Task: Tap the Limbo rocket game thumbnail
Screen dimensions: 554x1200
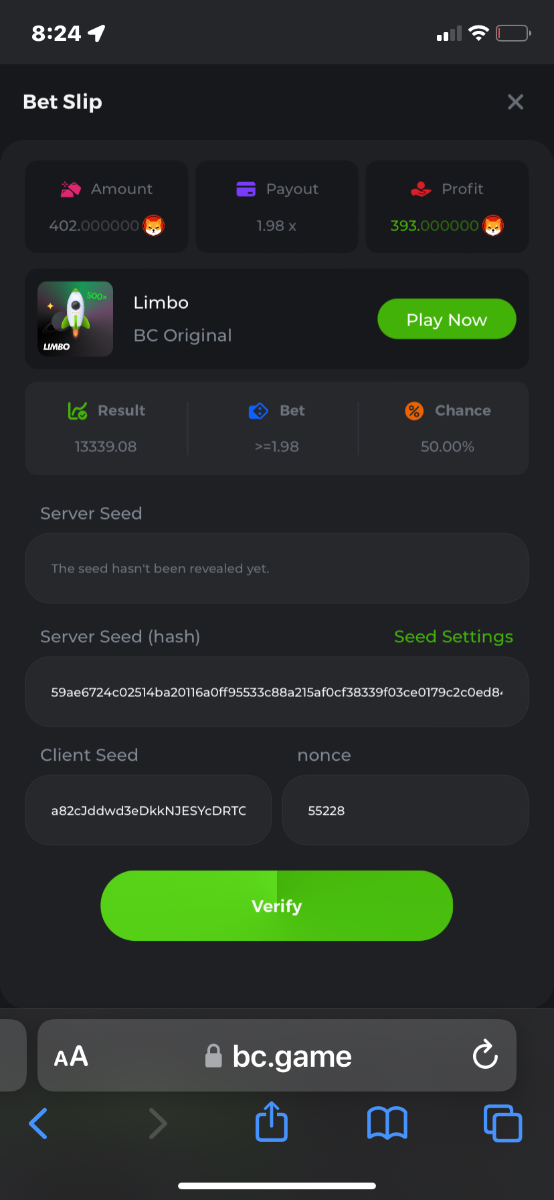Action: (75, 319)
